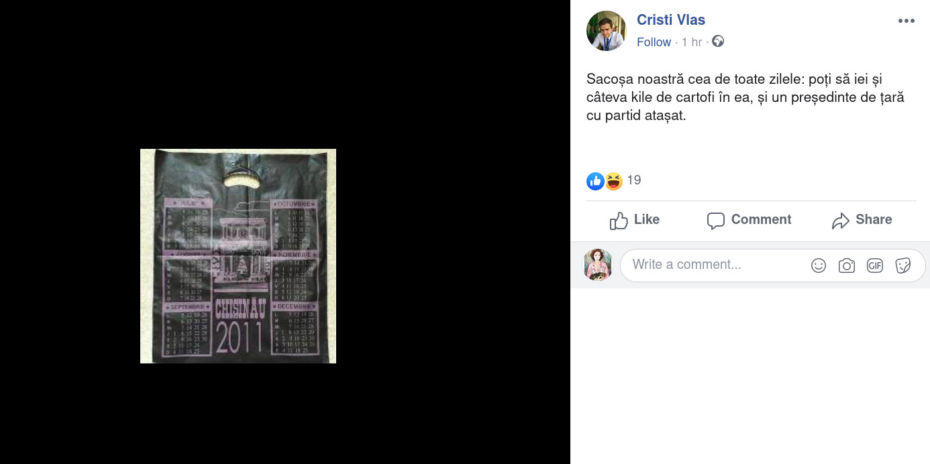
Task: Open the 1 hr timestamp link
Action: click(x=692, y=42)
